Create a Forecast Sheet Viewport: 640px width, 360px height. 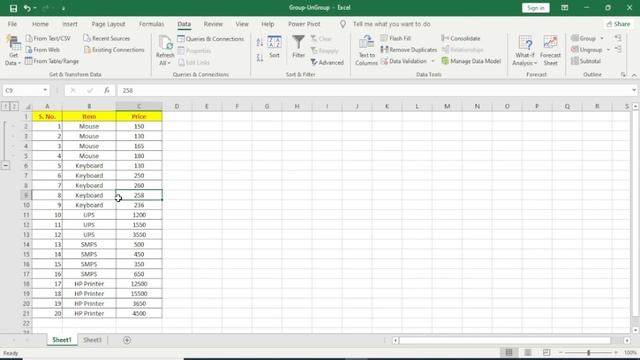point(550,51)
